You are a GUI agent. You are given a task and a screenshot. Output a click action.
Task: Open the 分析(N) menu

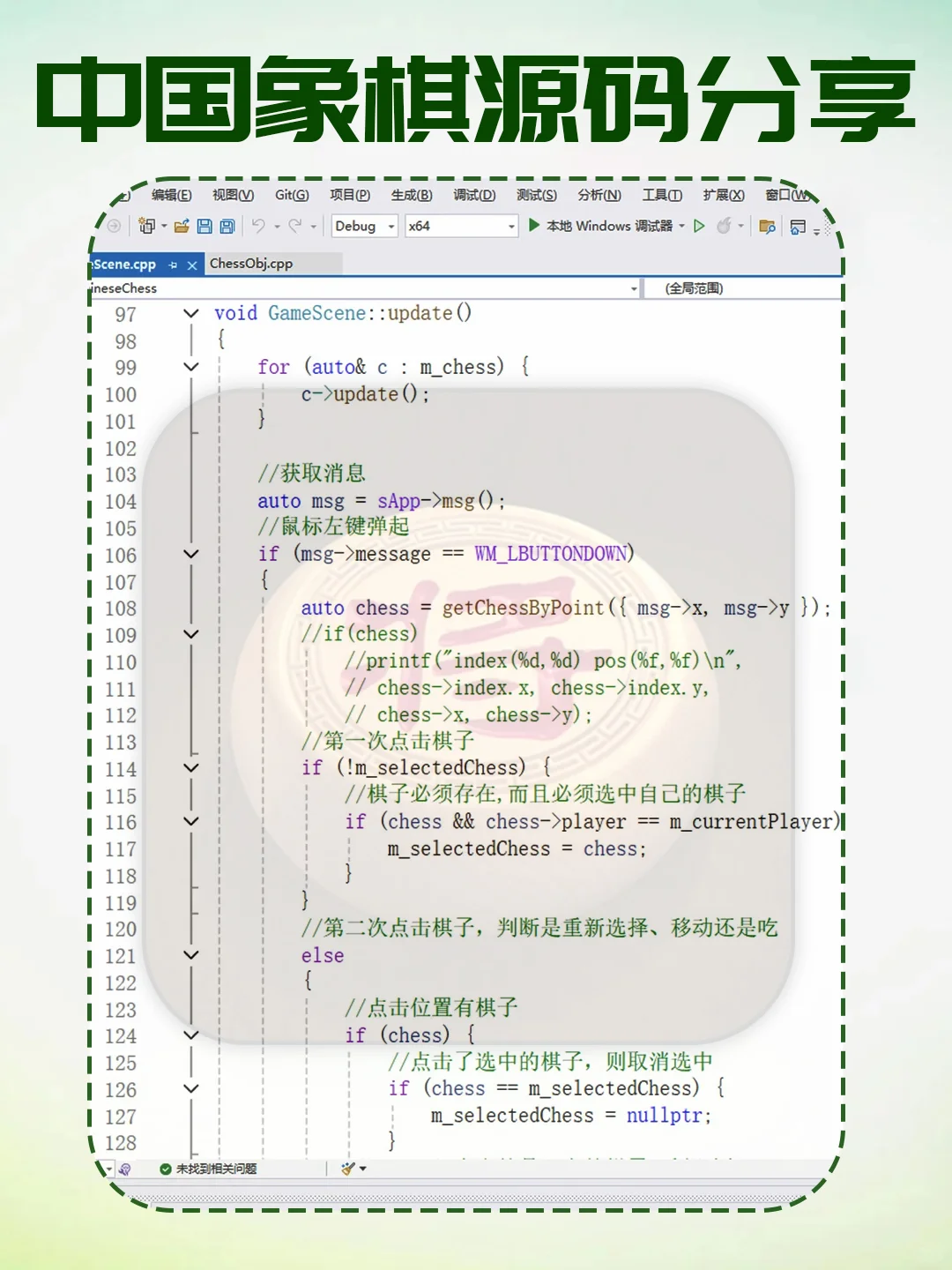tap(599, 195)
